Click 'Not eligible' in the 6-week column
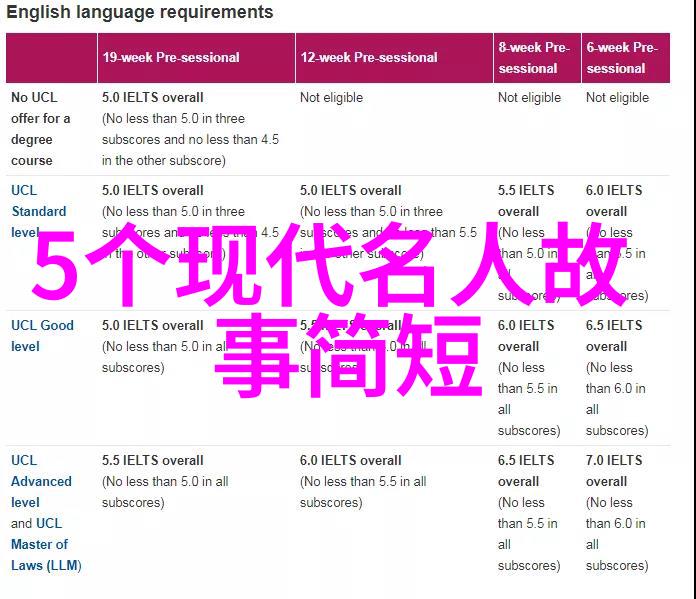 coord(617,97)
